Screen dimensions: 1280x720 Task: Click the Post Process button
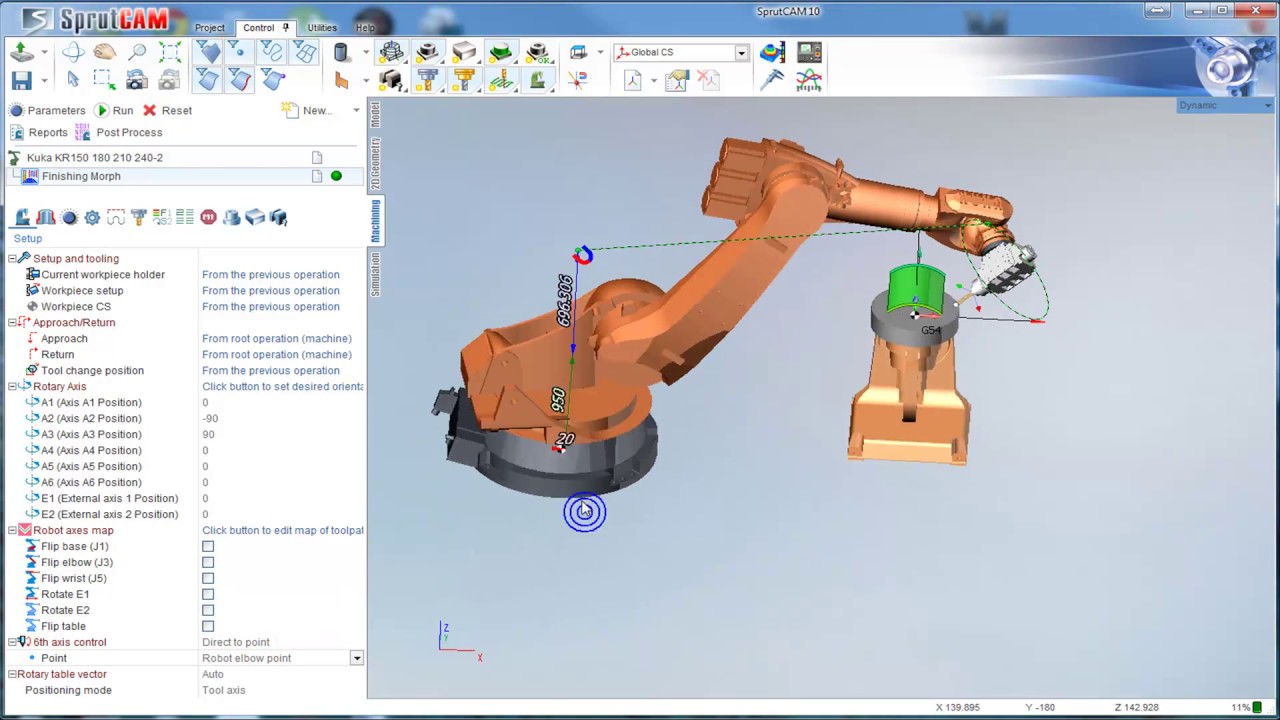[x=119, y=132]
